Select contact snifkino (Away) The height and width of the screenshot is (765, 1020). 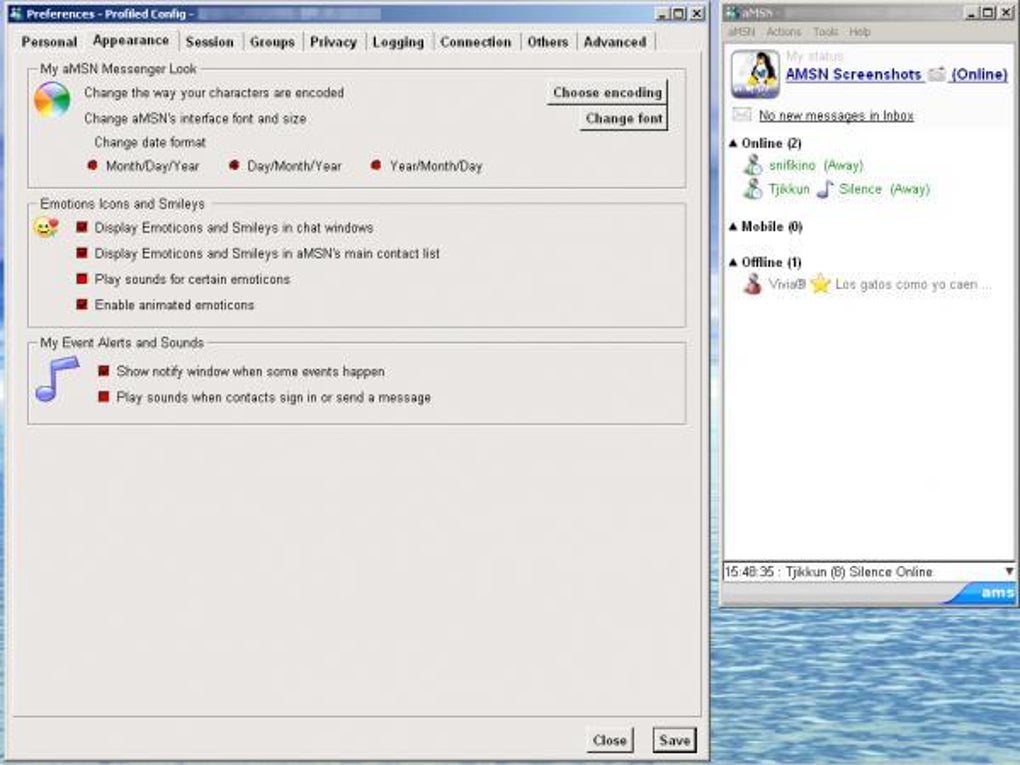coord(816,165)
